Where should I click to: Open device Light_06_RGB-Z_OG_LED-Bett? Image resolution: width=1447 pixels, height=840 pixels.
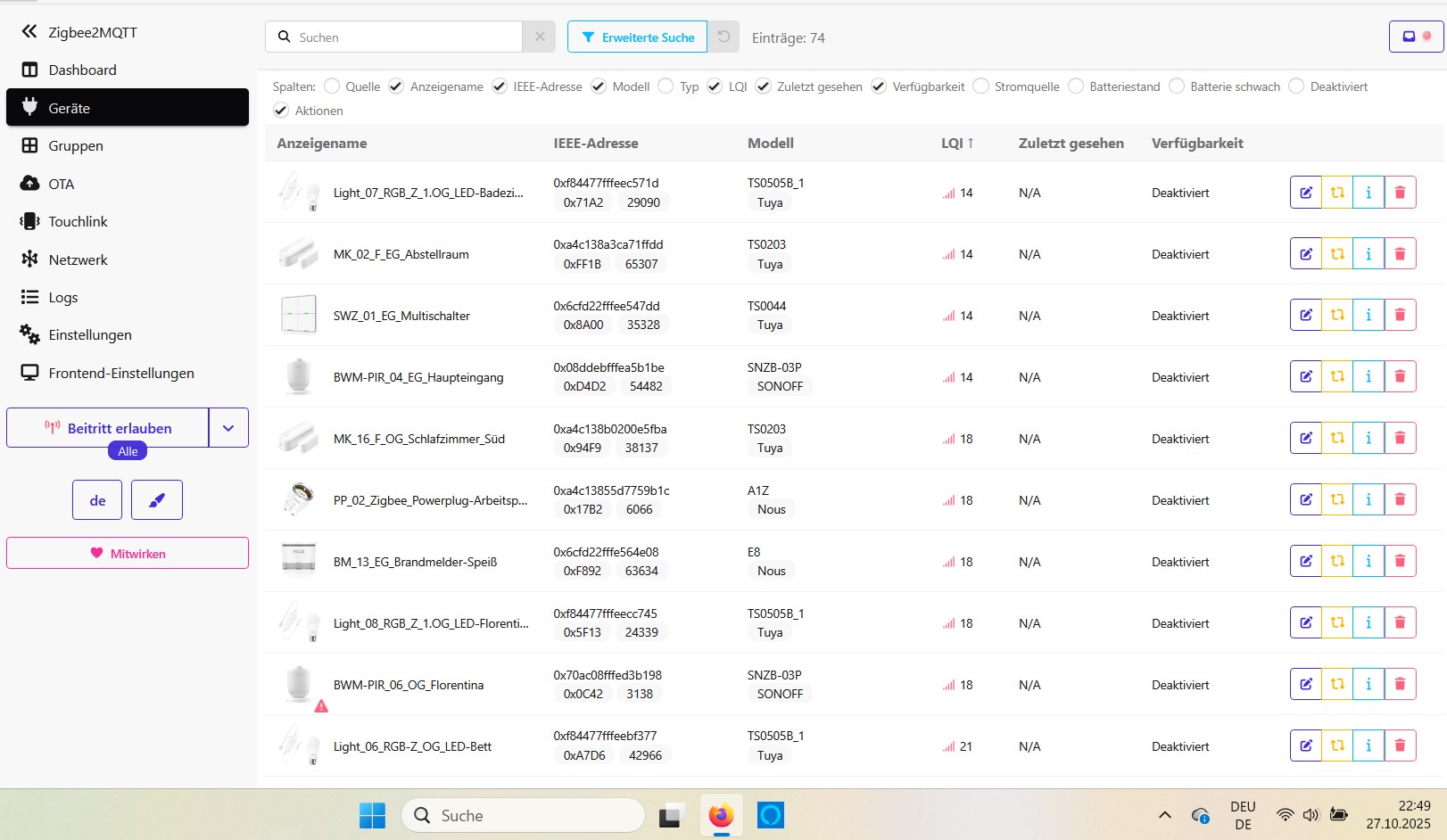tap(412, 746)
